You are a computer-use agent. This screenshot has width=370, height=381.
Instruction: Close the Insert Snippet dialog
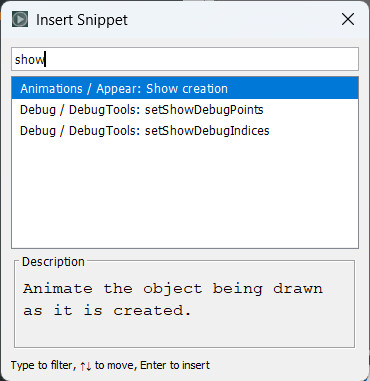(x=348, y=19)
